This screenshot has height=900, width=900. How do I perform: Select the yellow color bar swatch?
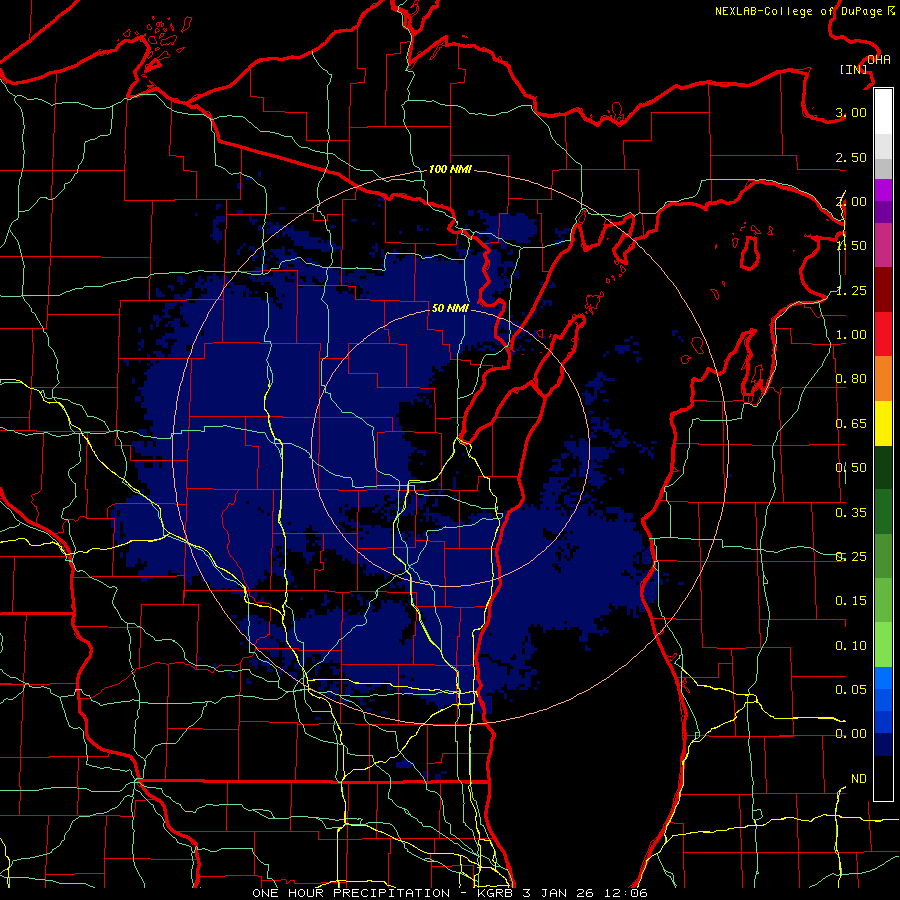pos(883,423)
